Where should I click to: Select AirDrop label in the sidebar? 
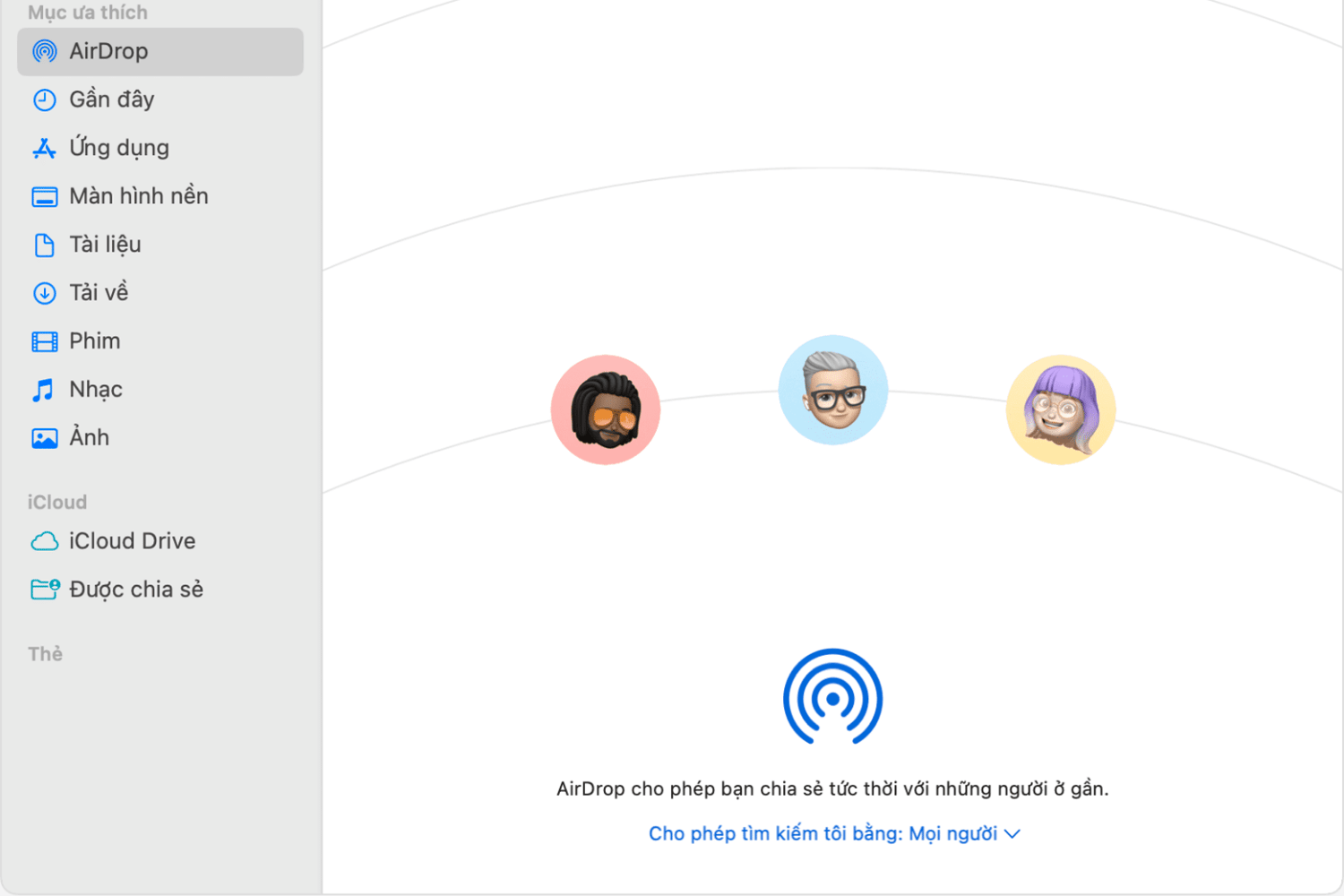[x=108, y=51]
